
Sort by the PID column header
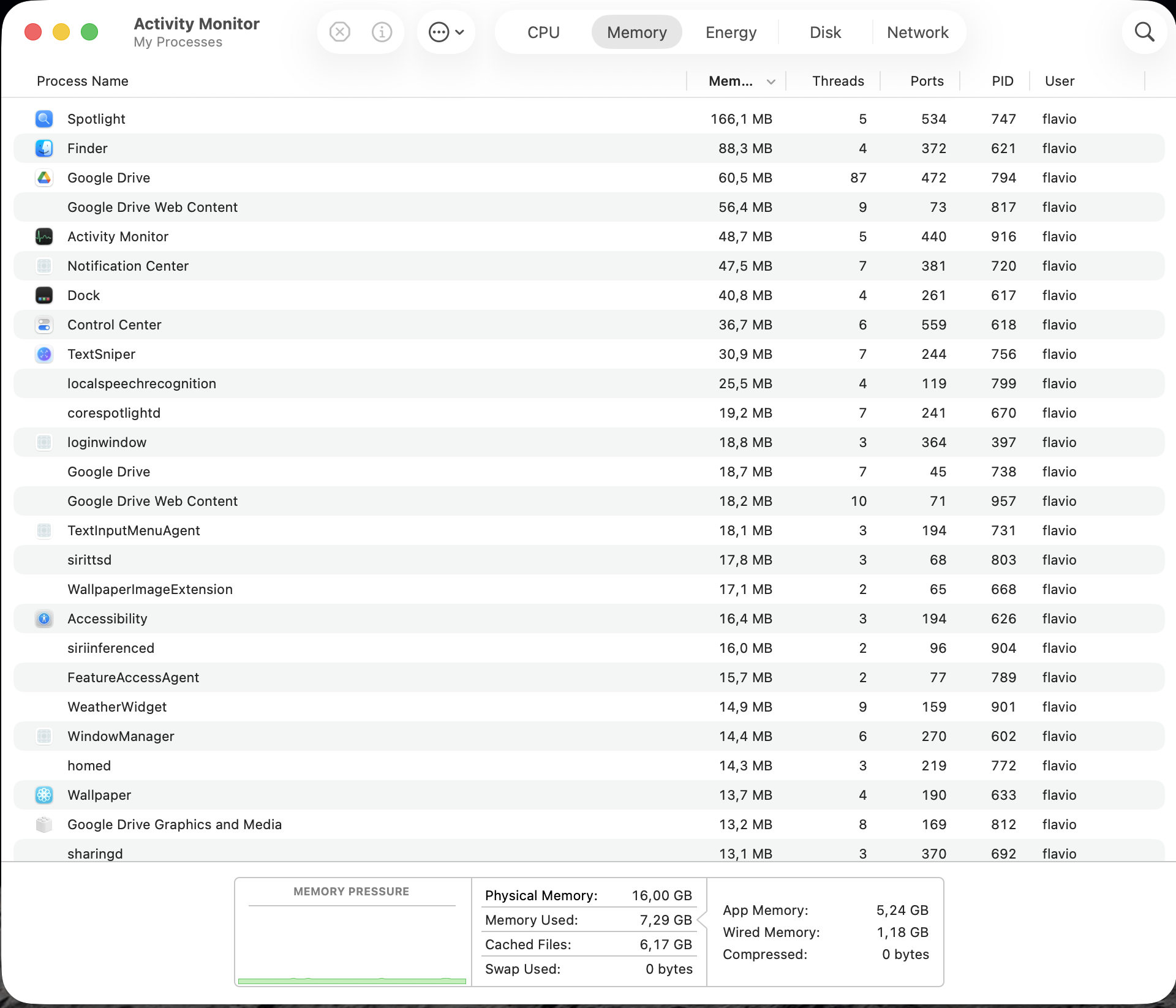point(1002,81)
